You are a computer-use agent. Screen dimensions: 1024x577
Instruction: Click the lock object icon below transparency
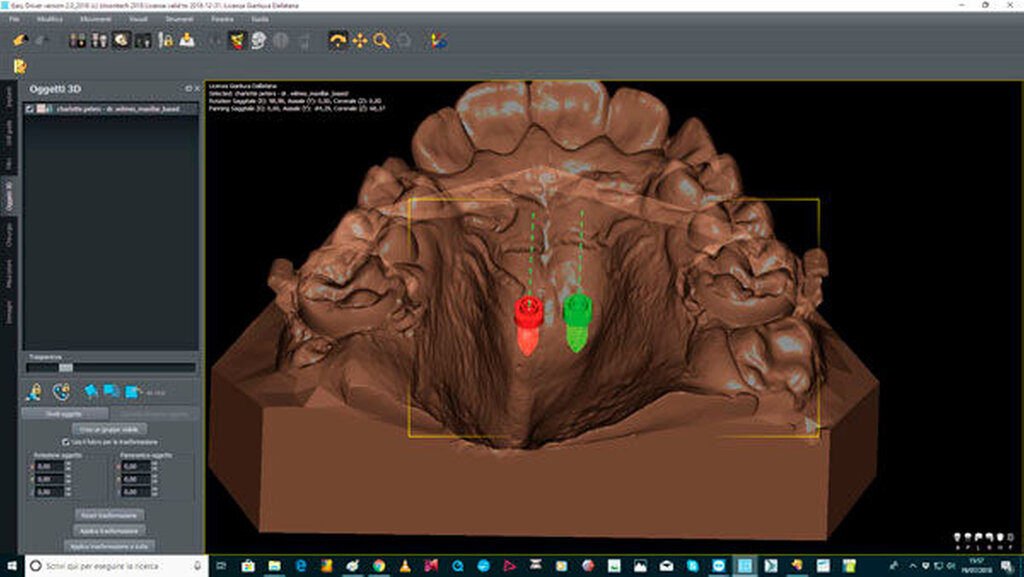tap(35, 391)
